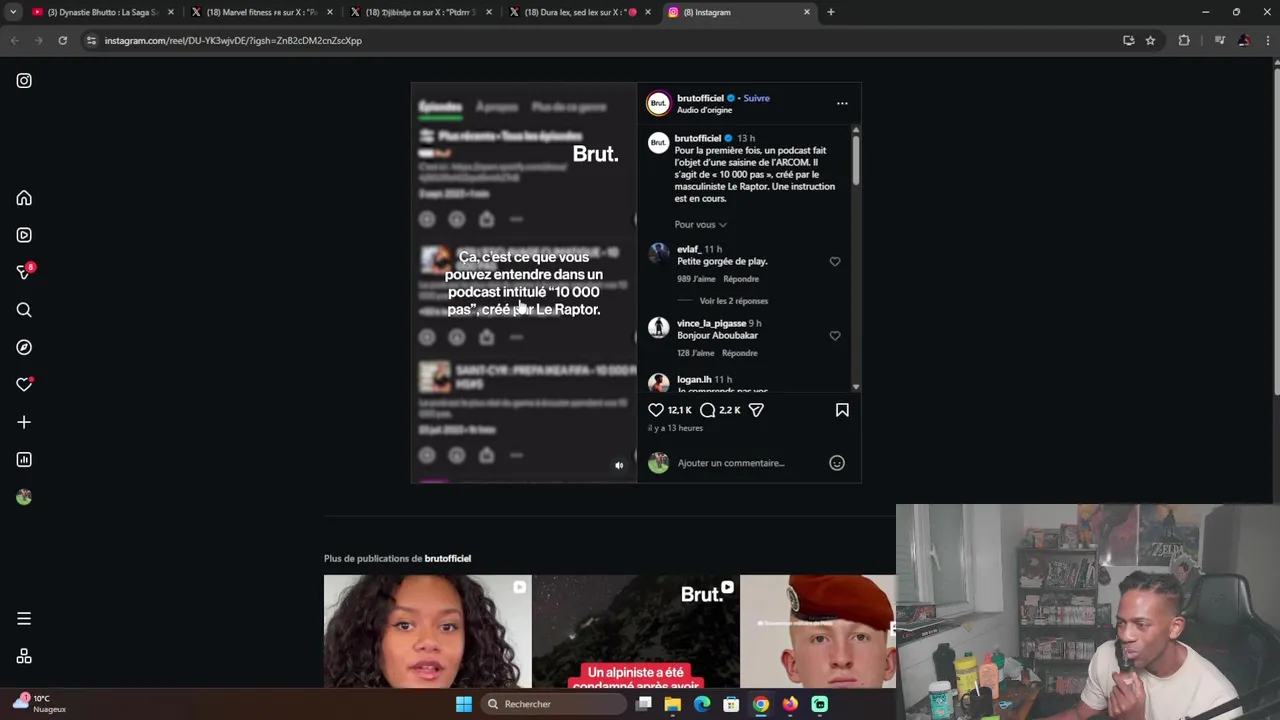Open Messages with the notification badge
Viewport: 1280px width, 720px height.
[25, 272]
